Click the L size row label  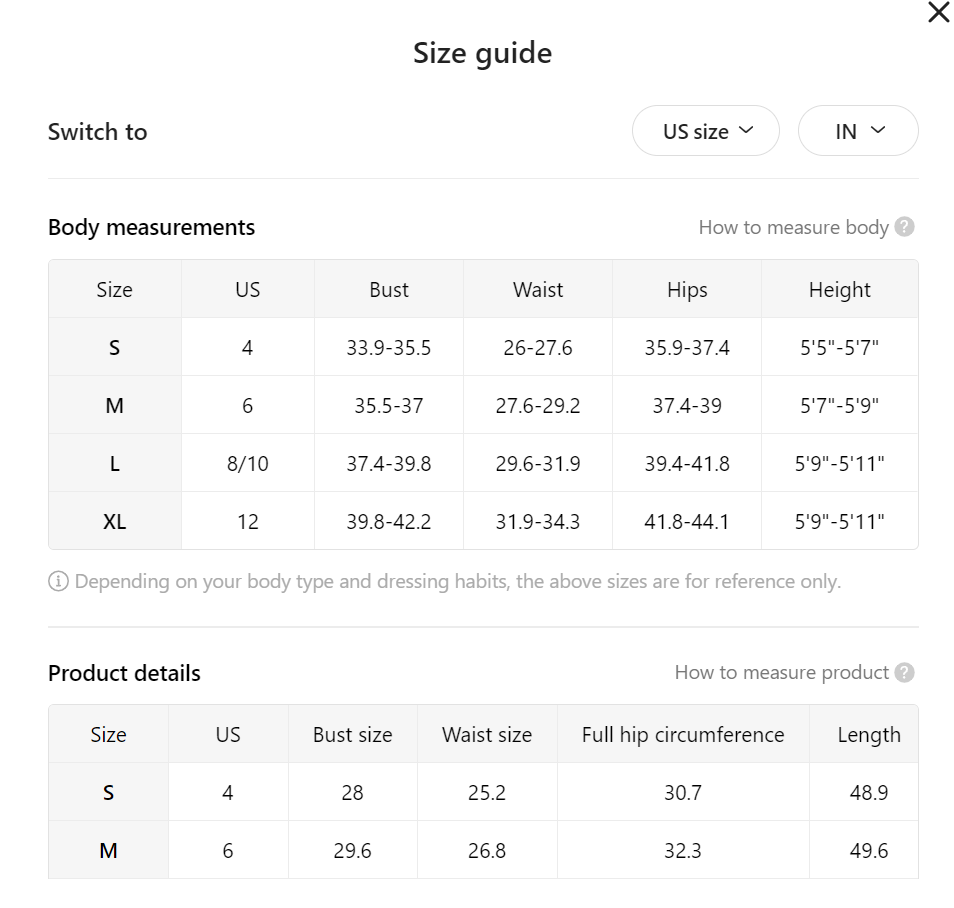tap(114, 464)
